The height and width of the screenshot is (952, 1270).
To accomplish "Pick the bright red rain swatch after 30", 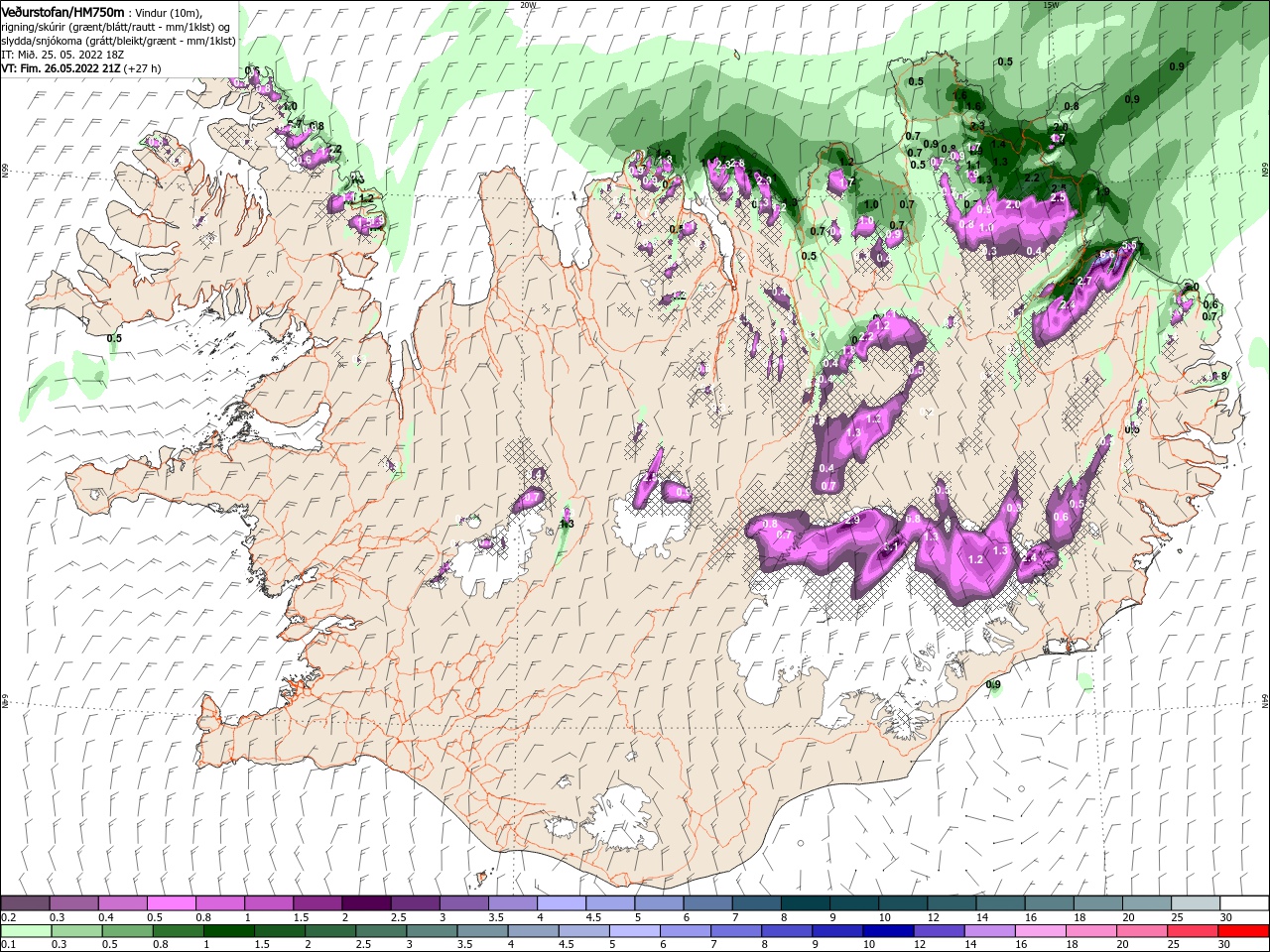I will point(1244,931).
